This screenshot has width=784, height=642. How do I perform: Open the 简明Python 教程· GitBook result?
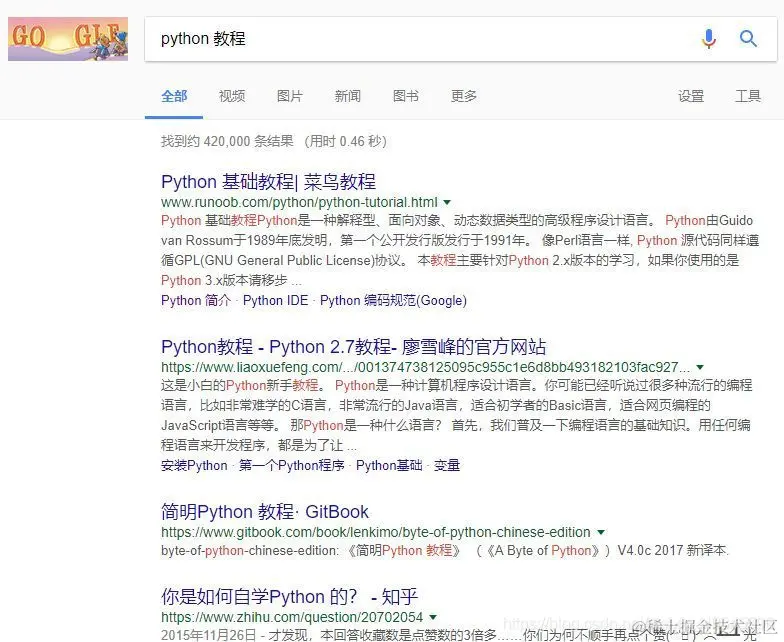(264, 512)
